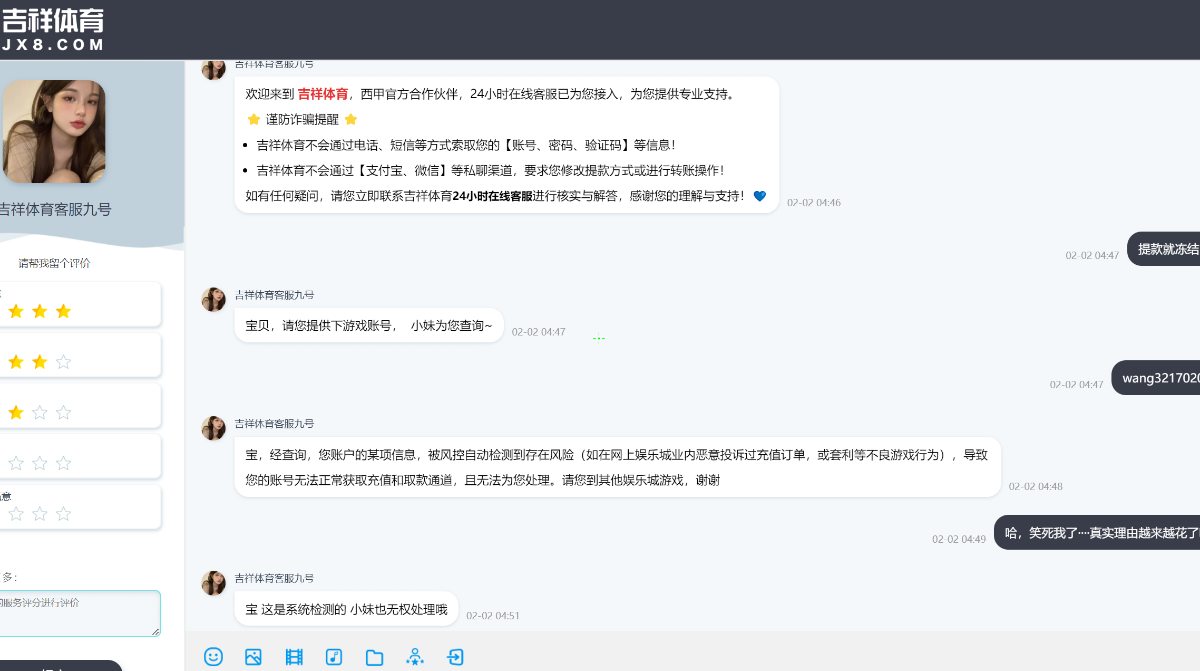
Task: Click the risk-control explanation message bubble
Action: (x=617, y=467)
